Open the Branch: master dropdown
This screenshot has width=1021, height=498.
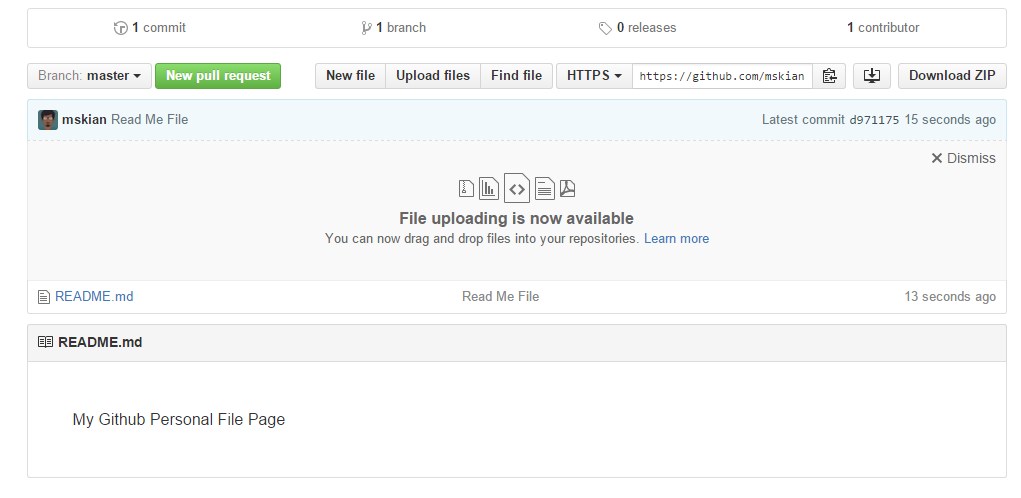click(89, 76)
